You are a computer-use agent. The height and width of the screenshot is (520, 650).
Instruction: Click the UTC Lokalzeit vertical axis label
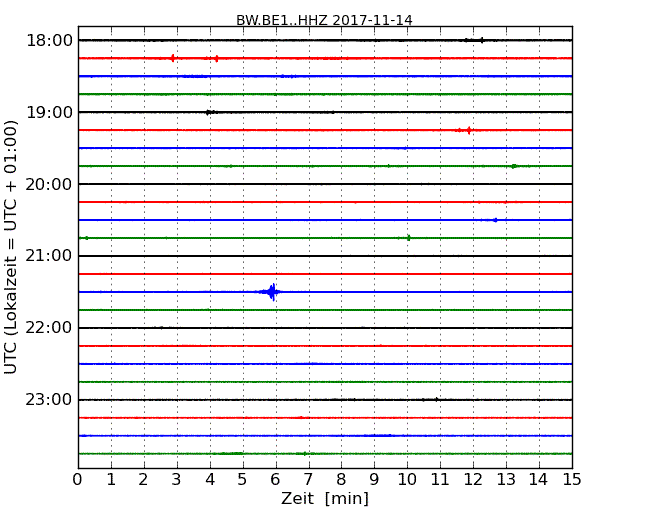(11, 248)
